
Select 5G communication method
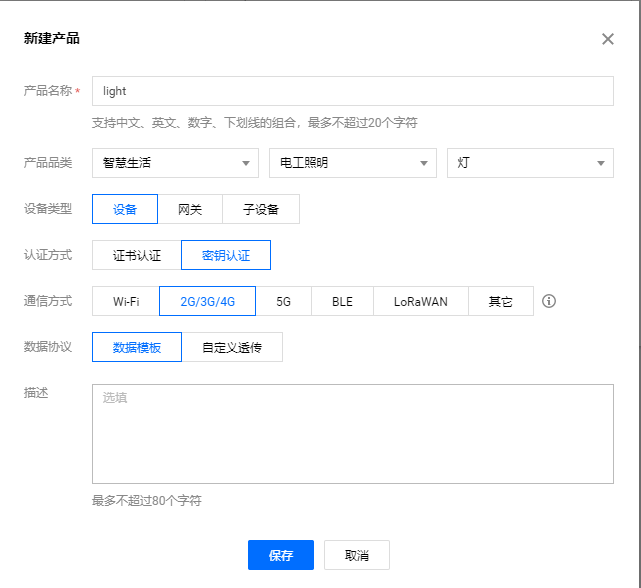[283, 301]
